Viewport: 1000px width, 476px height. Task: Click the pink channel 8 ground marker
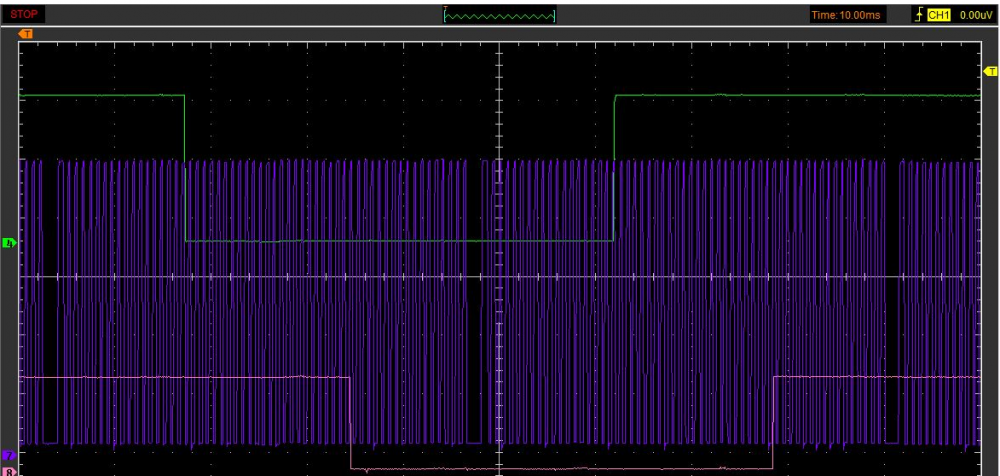(x=10, y=470)
